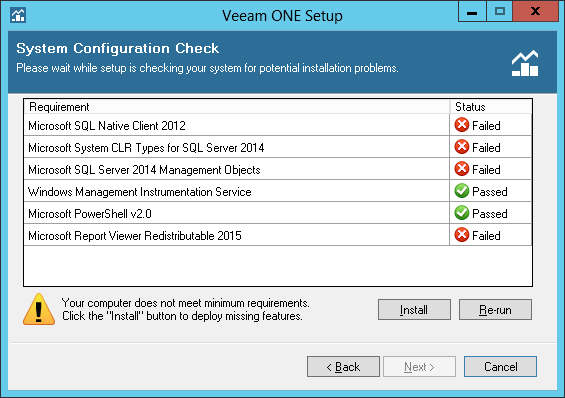Click Failed status text for Report Viewer
The image size is (565, 398).
[x=486, y=236]
